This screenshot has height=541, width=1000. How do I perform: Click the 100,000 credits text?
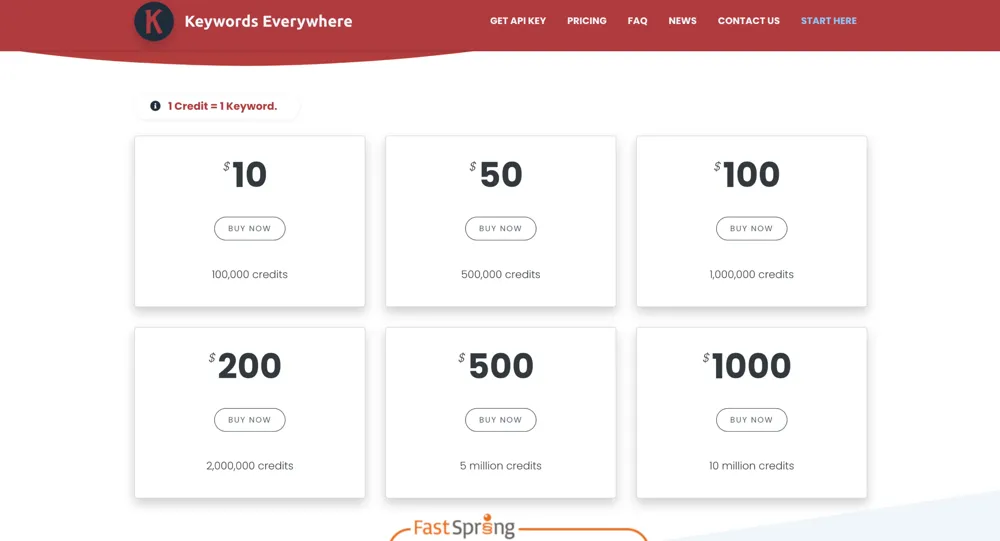pyautogui.click(x=249, y=275)
